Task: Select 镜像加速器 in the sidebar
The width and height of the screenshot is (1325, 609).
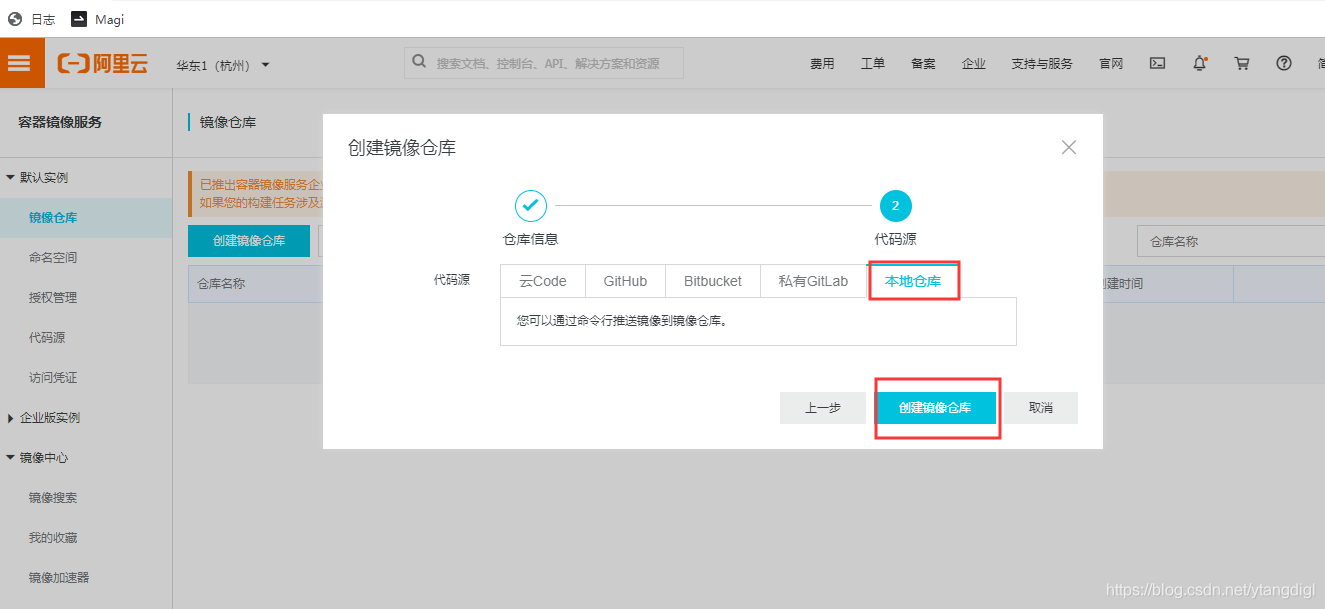Action: [59, 577]
